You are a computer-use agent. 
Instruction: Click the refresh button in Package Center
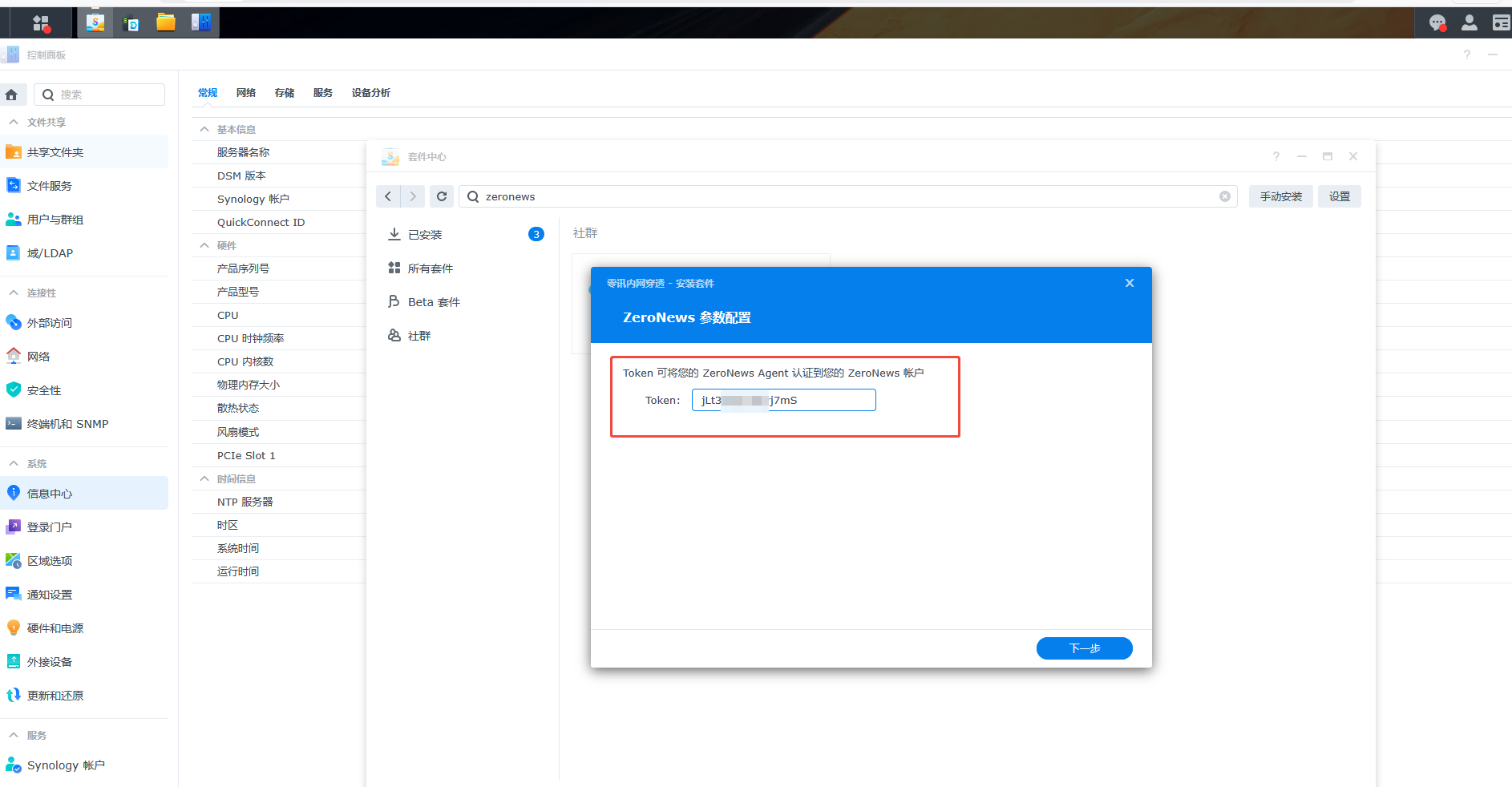442,196
